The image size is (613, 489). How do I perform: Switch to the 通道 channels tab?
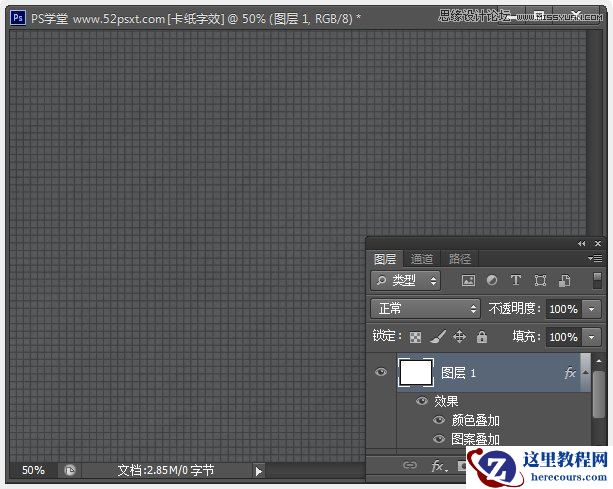[422, 259]
